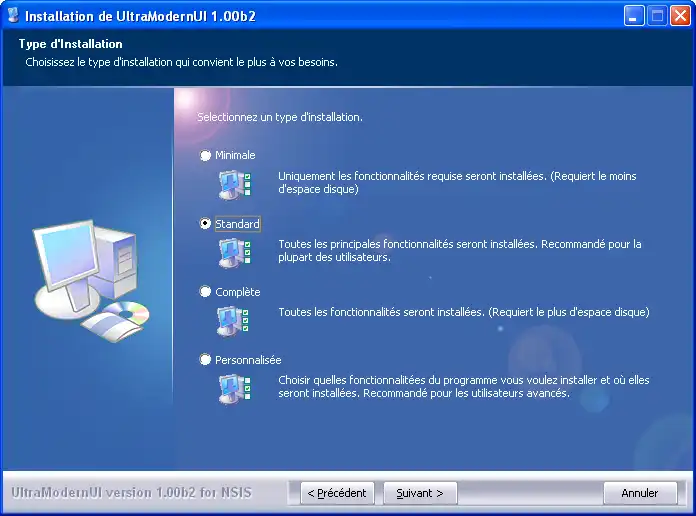The image size is (696, 516).
Task: Click the Personnalisée option label
Action: 248,360
